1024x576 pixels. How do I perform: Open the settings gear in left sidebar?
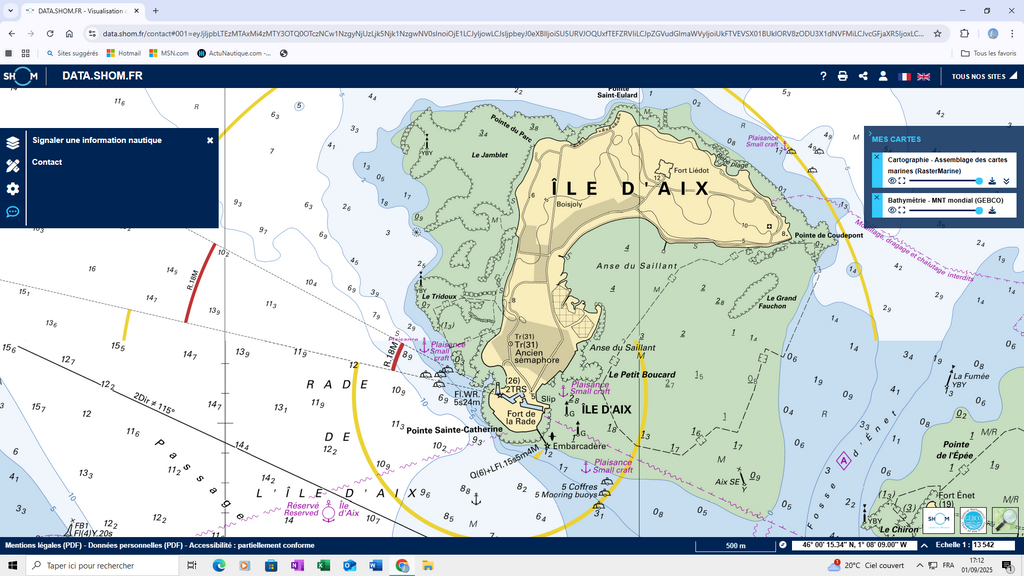click(12, 189)
